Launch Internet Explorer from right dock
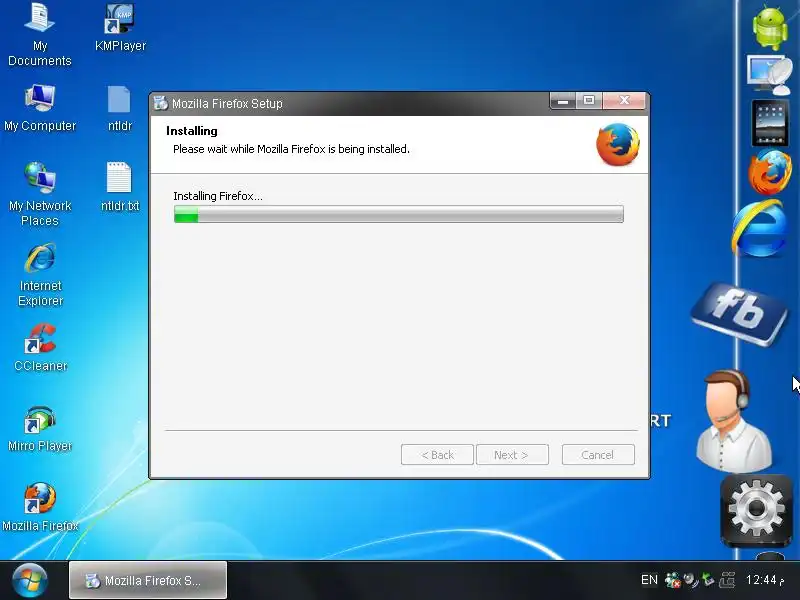The image size is (800, 600). point(760,228)
